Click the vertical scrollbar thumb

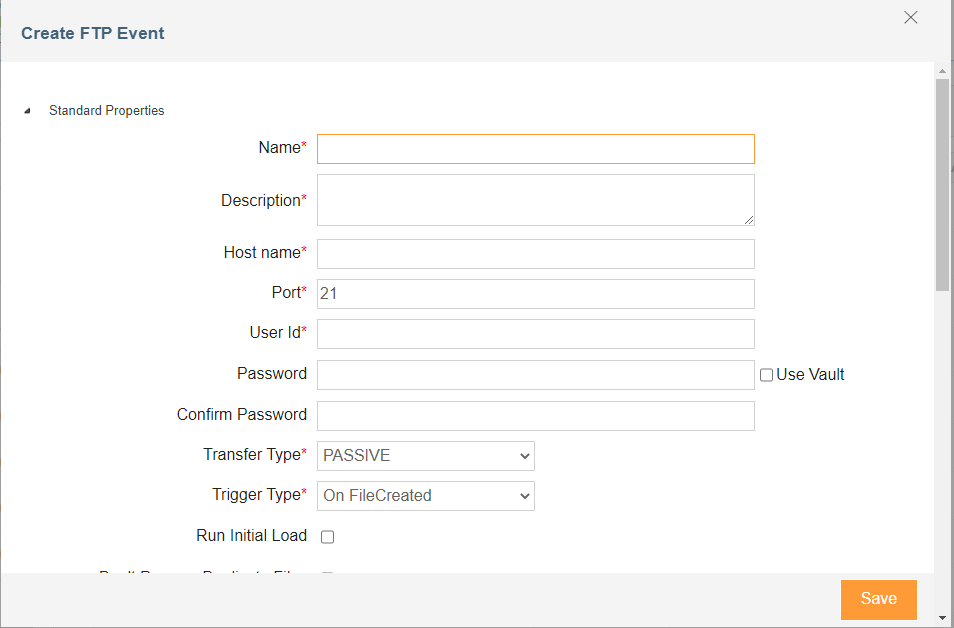(x=942, y=186)
